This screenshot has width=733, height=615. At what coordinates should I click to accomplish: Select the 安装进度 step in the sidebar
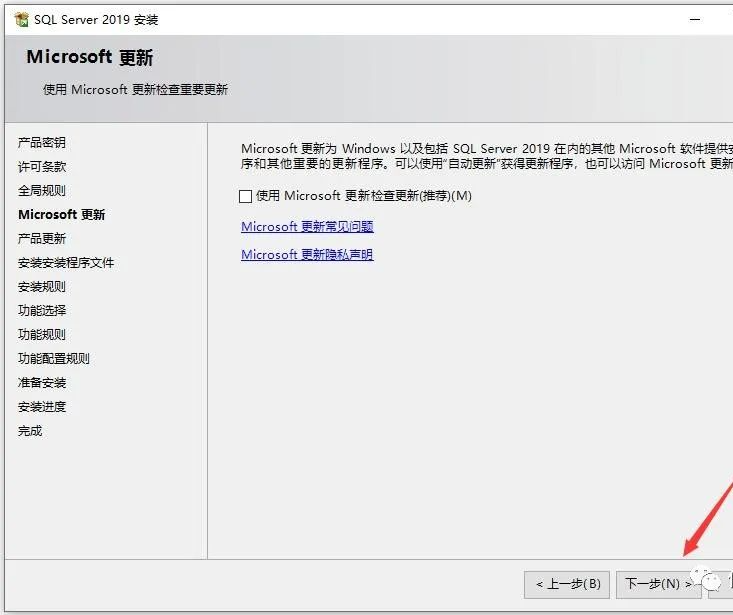(x=42, y=407)
